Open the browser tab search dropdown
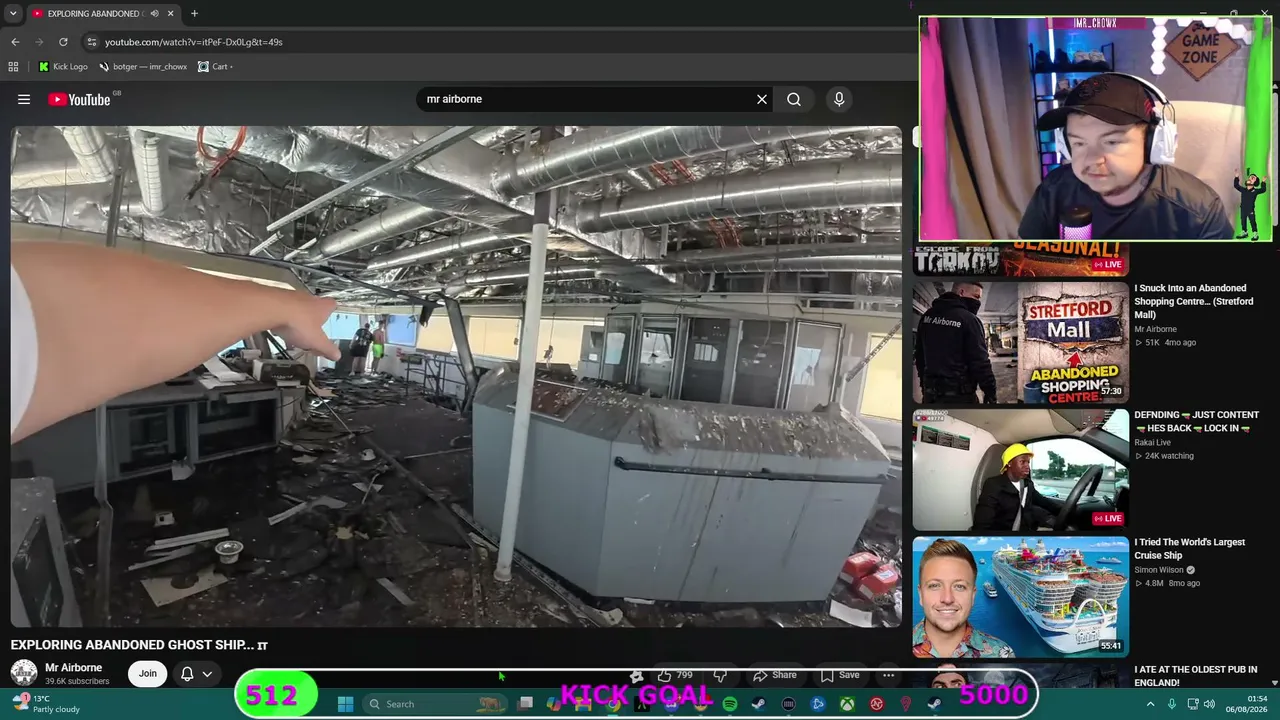The height and width of the screenshot is (720, 1280). coord(13,14)
